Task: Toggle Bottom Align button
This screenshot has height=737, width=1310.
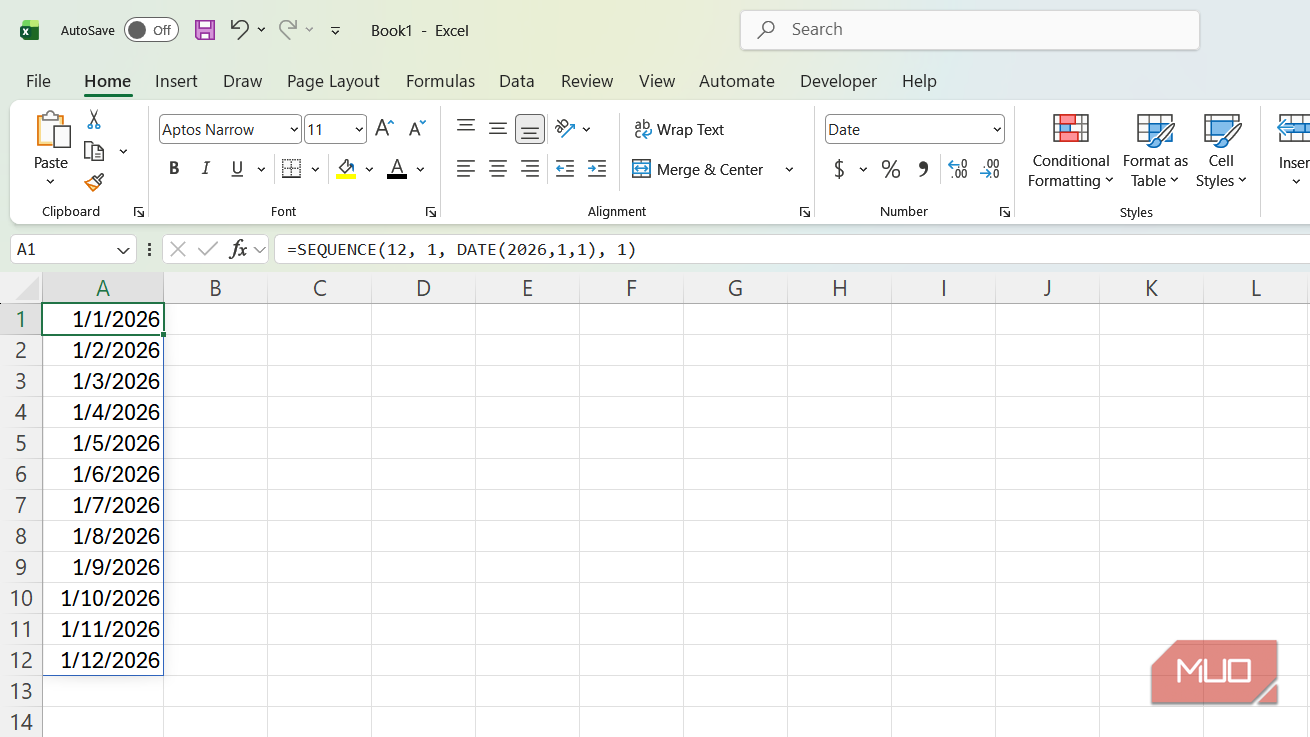Action: pos(530,129)
